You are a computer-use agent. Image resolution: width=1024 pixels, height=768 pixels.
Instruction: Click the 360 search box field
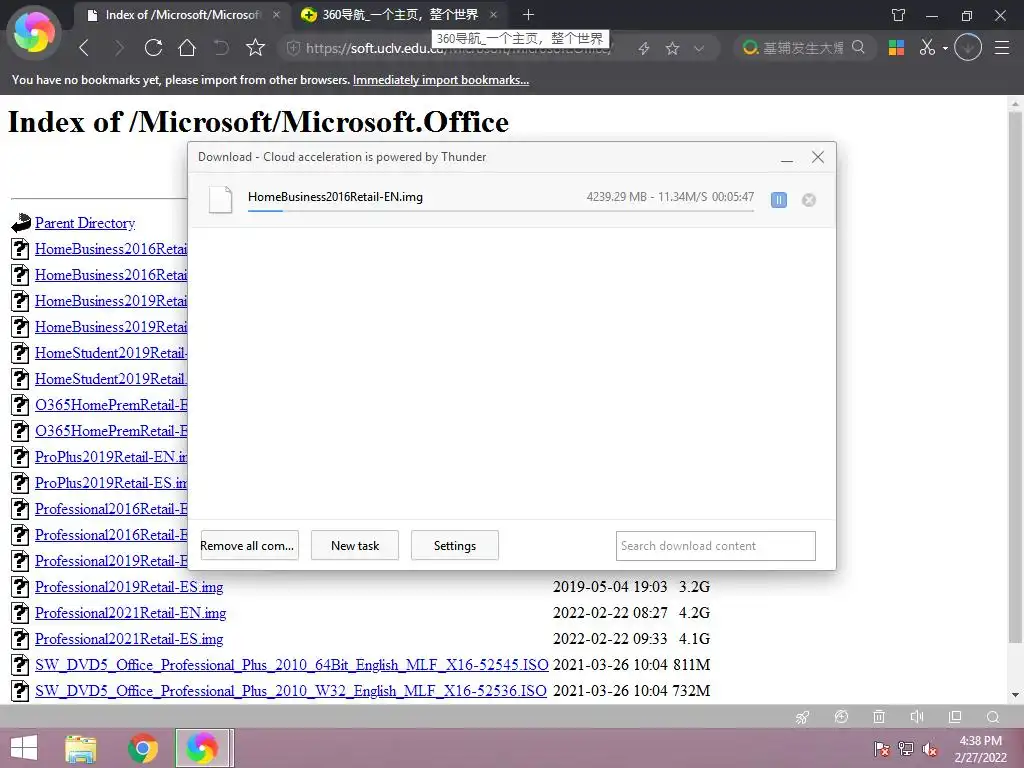click(x=803, y=48)
